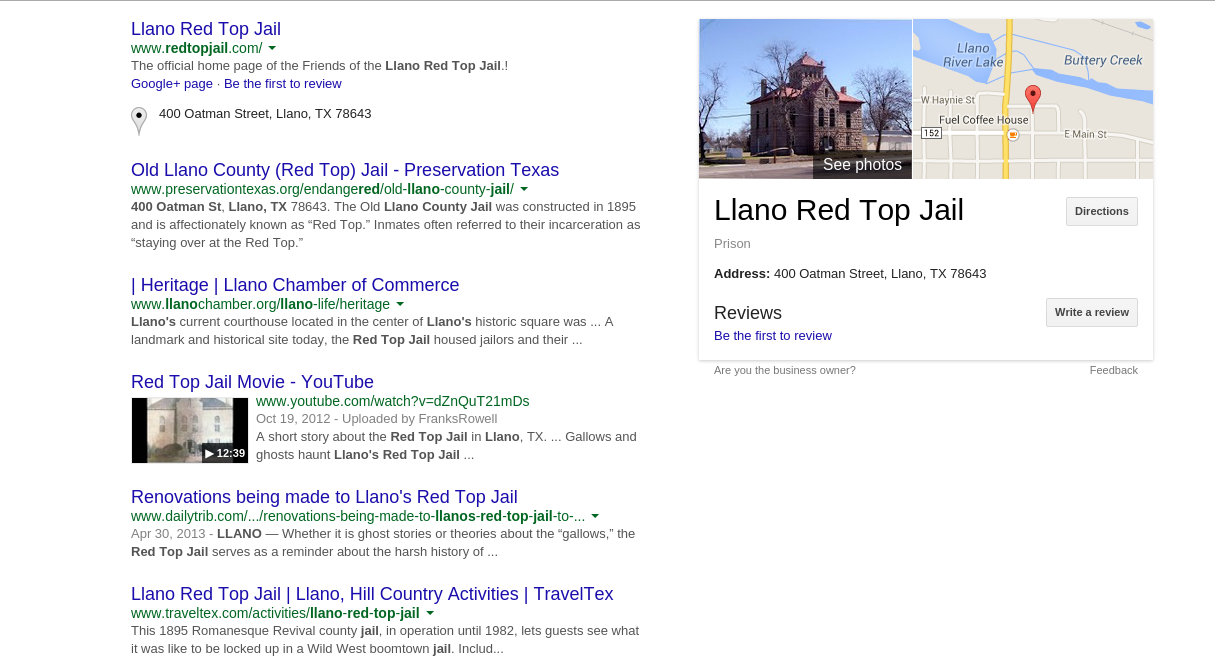Screen dimensions: 1215x658
Task: Click 'W Haynie St' label on the map
Action: point(947,100)
